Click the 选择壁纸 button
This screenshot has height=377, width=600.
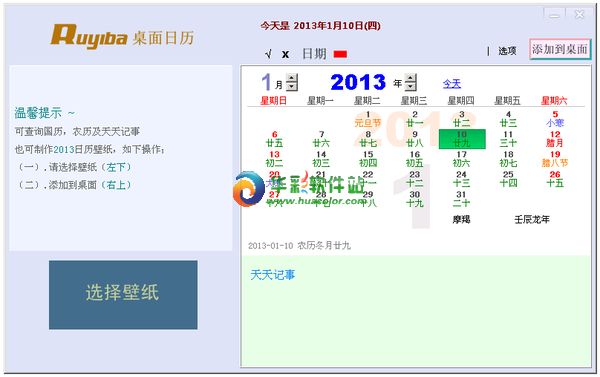coord(123,295)
